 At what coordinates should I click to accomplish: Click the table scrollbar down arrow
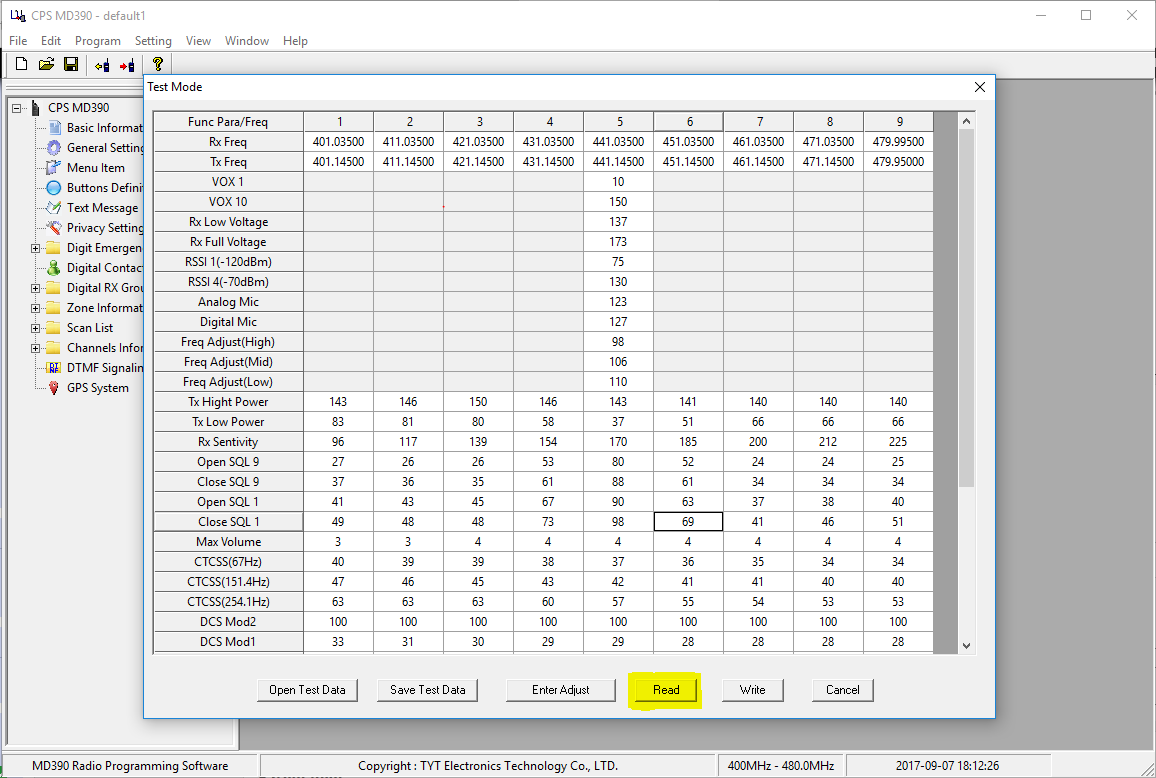pos(967,646)
